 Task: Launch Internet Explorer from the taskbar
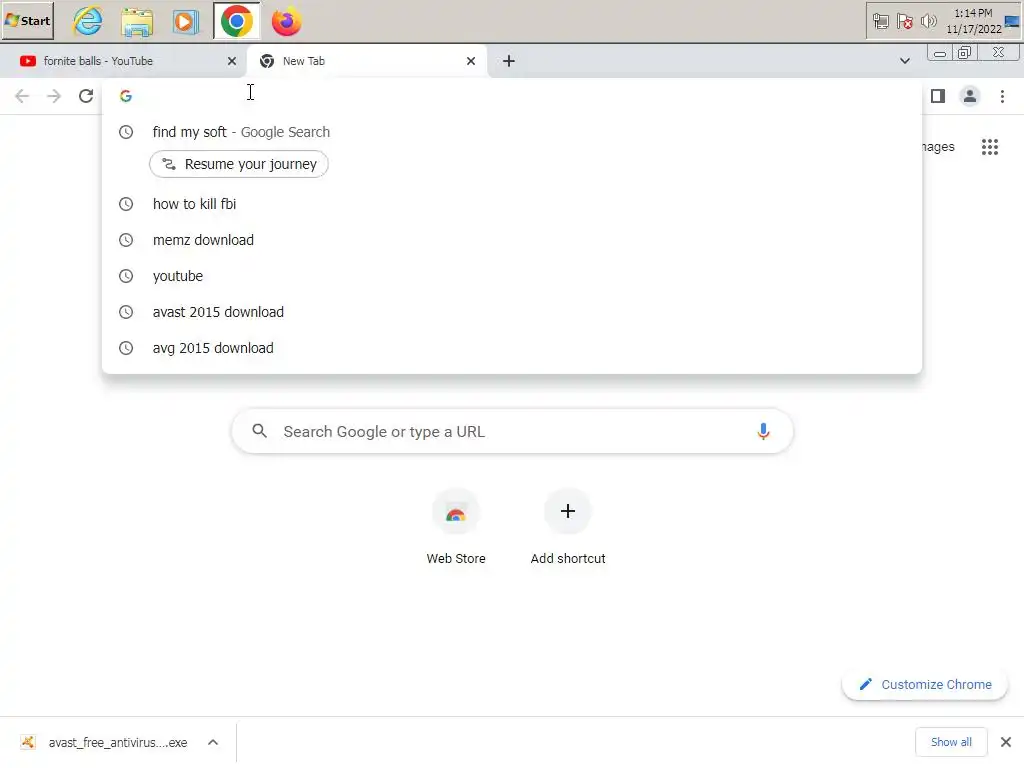pos(88,22)
